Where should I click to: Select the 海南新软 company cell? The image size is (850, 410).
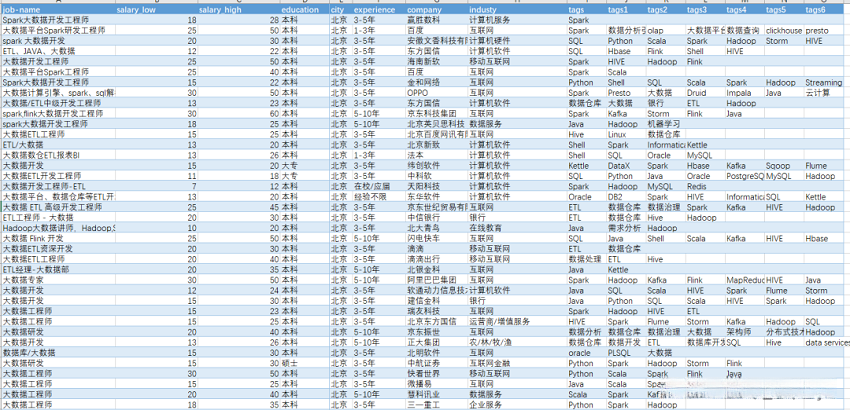(x=436, y=62)
